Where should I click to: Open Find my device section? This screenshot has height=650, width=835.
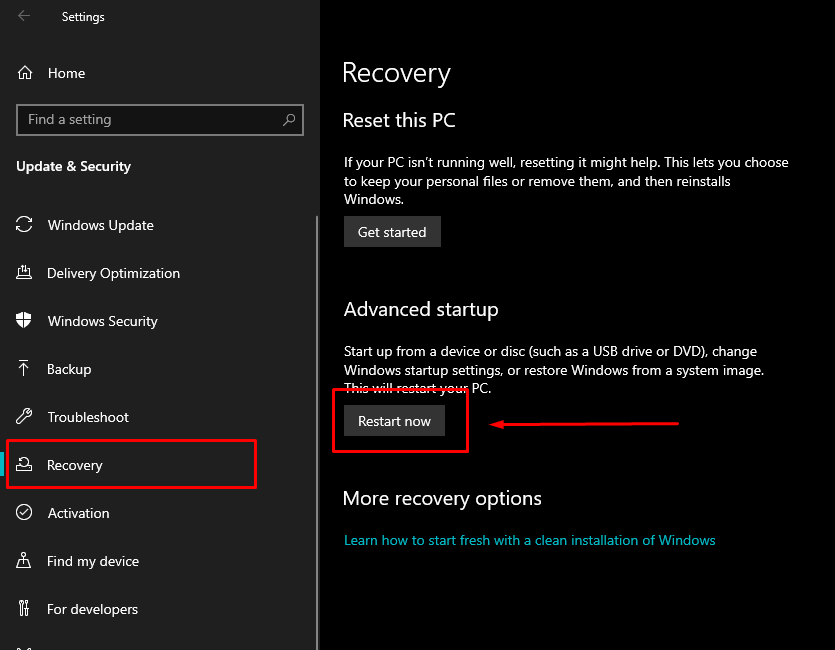point(93,561)
